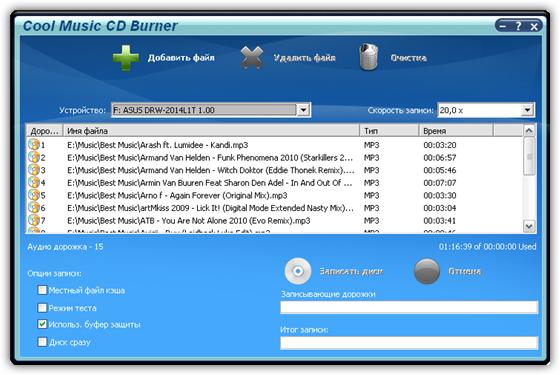Viewport: 560px width, 375px height.
Task: Uncheck the Использ. буфер защиты checkbox
Action: (42, 324)
